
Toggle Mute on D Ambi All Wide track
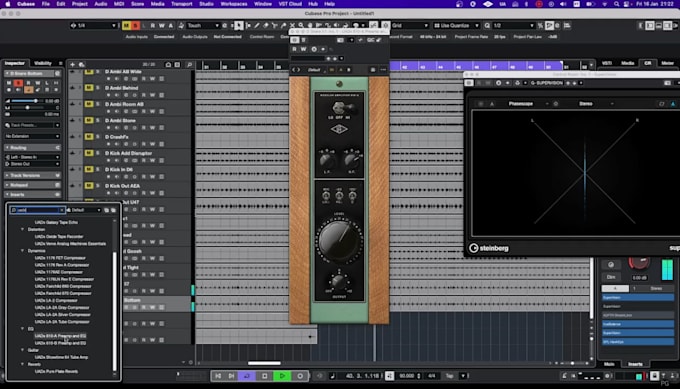point(89,72)
